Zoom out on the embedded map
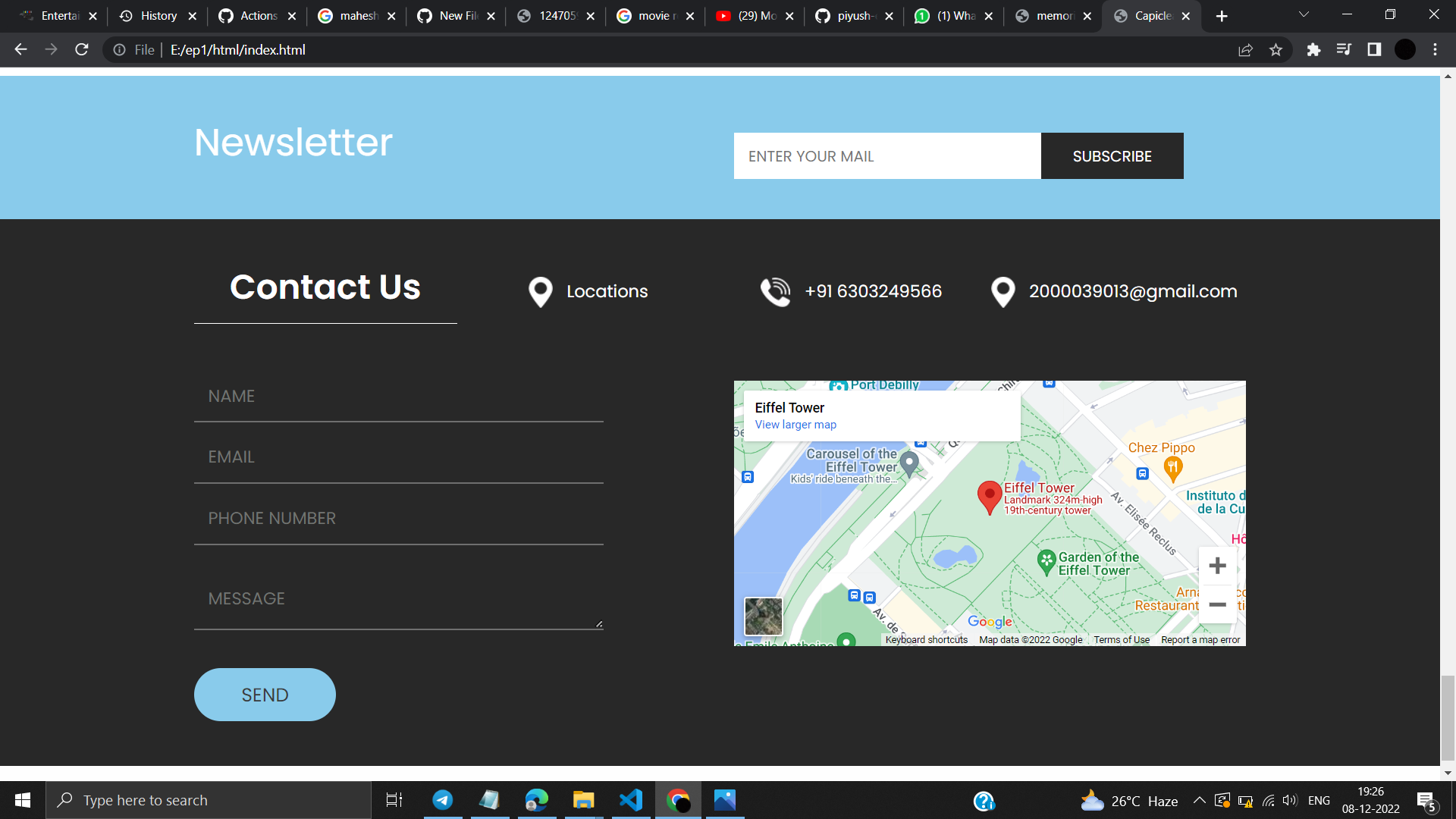Screen dimensions: 1456x819 click(1216, 604)
